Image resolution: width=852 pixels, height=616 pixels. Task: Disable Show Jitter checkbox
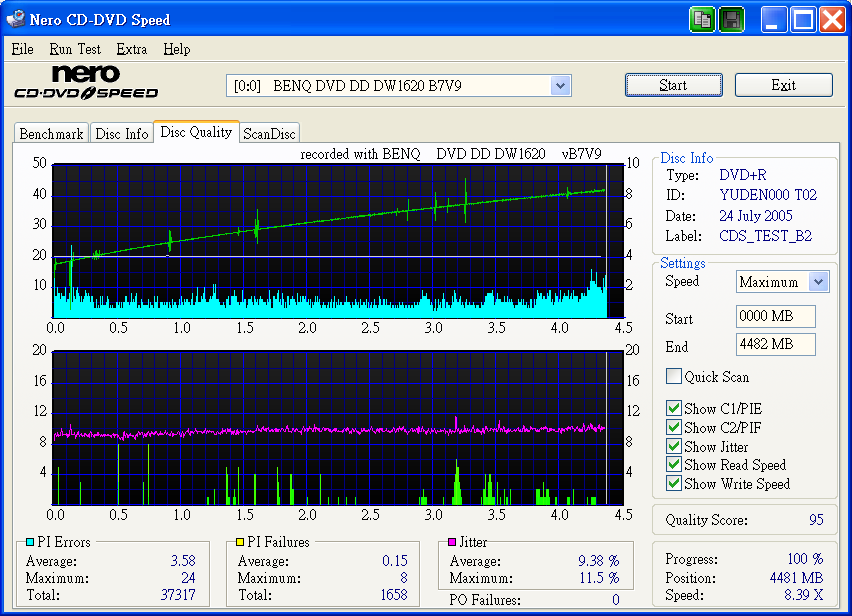(674, 446)
